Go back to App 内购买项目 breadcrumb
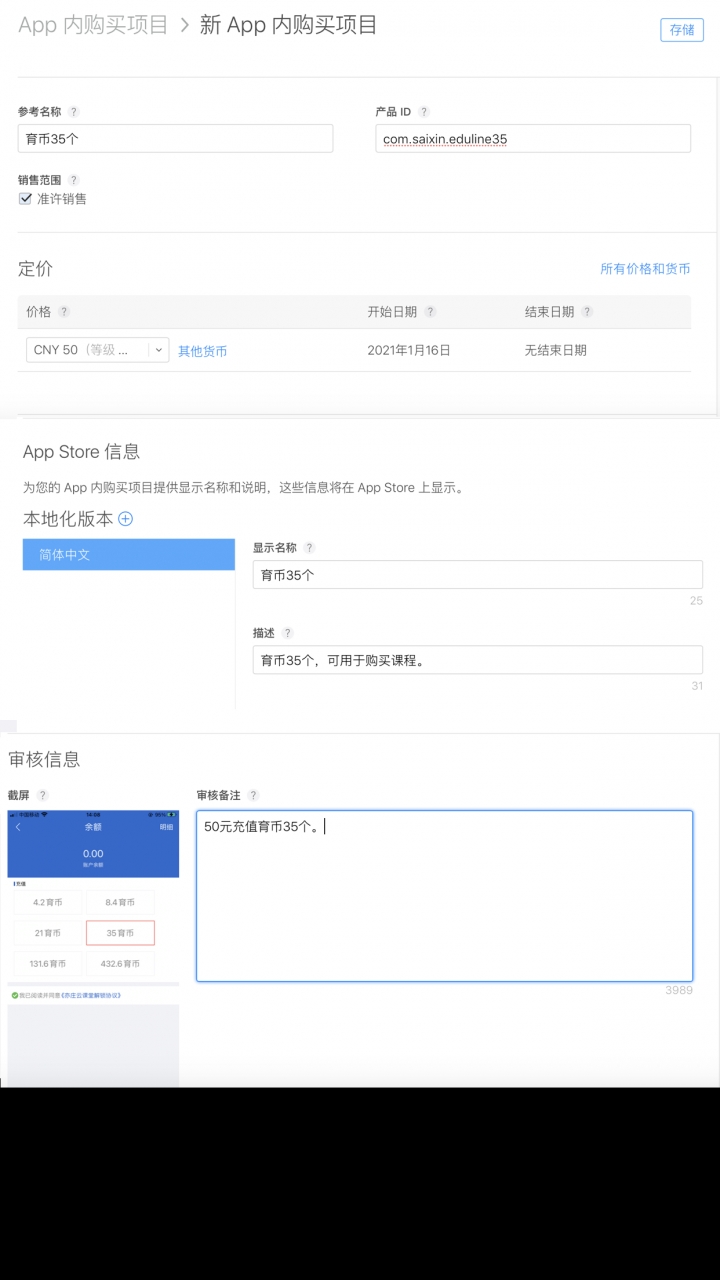The image size is (720, 1280). coord(93,26)
